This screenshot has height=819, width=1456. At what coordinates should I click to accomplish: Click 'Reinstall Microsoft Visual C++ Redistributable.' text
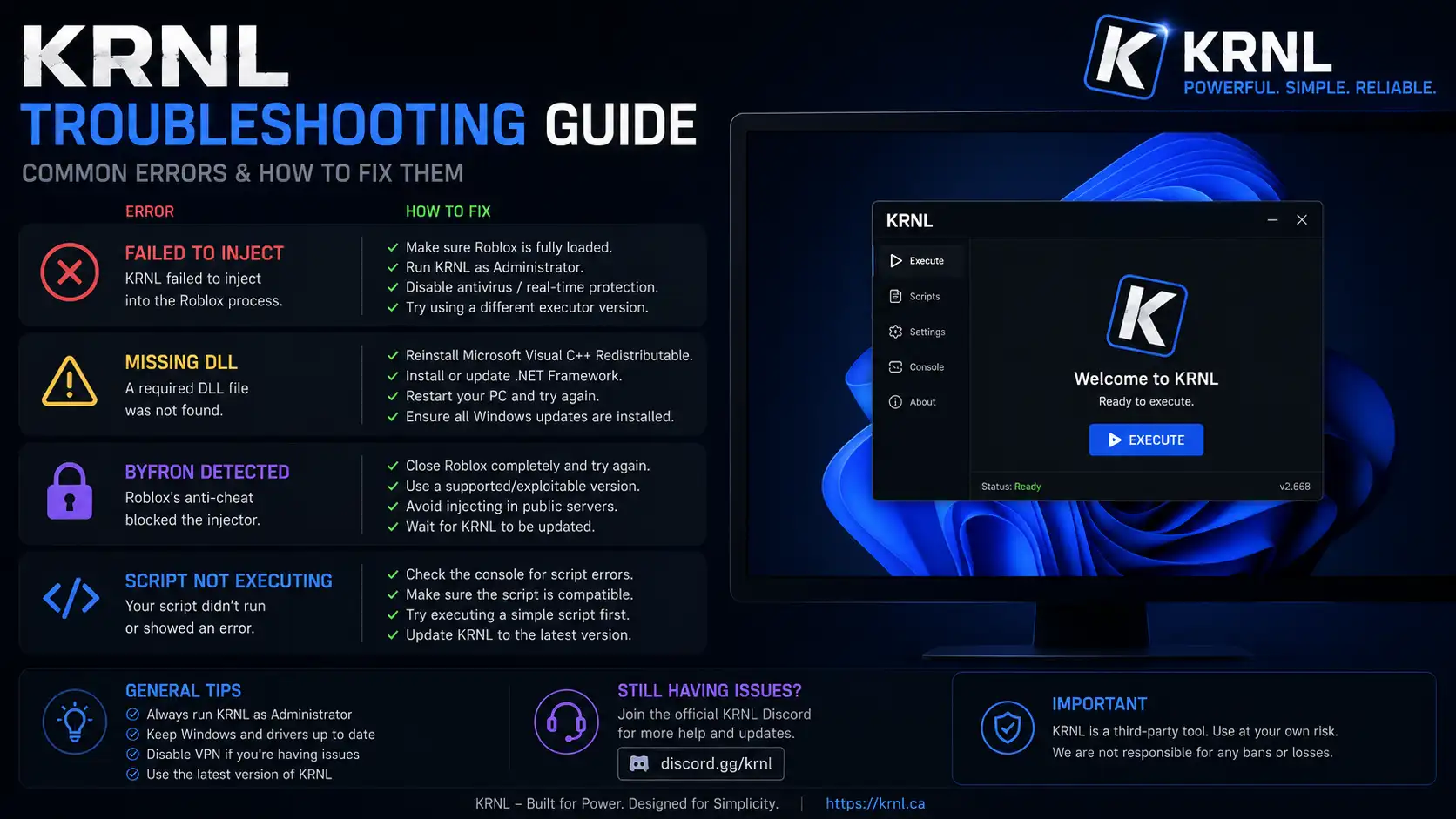(549, 356)
